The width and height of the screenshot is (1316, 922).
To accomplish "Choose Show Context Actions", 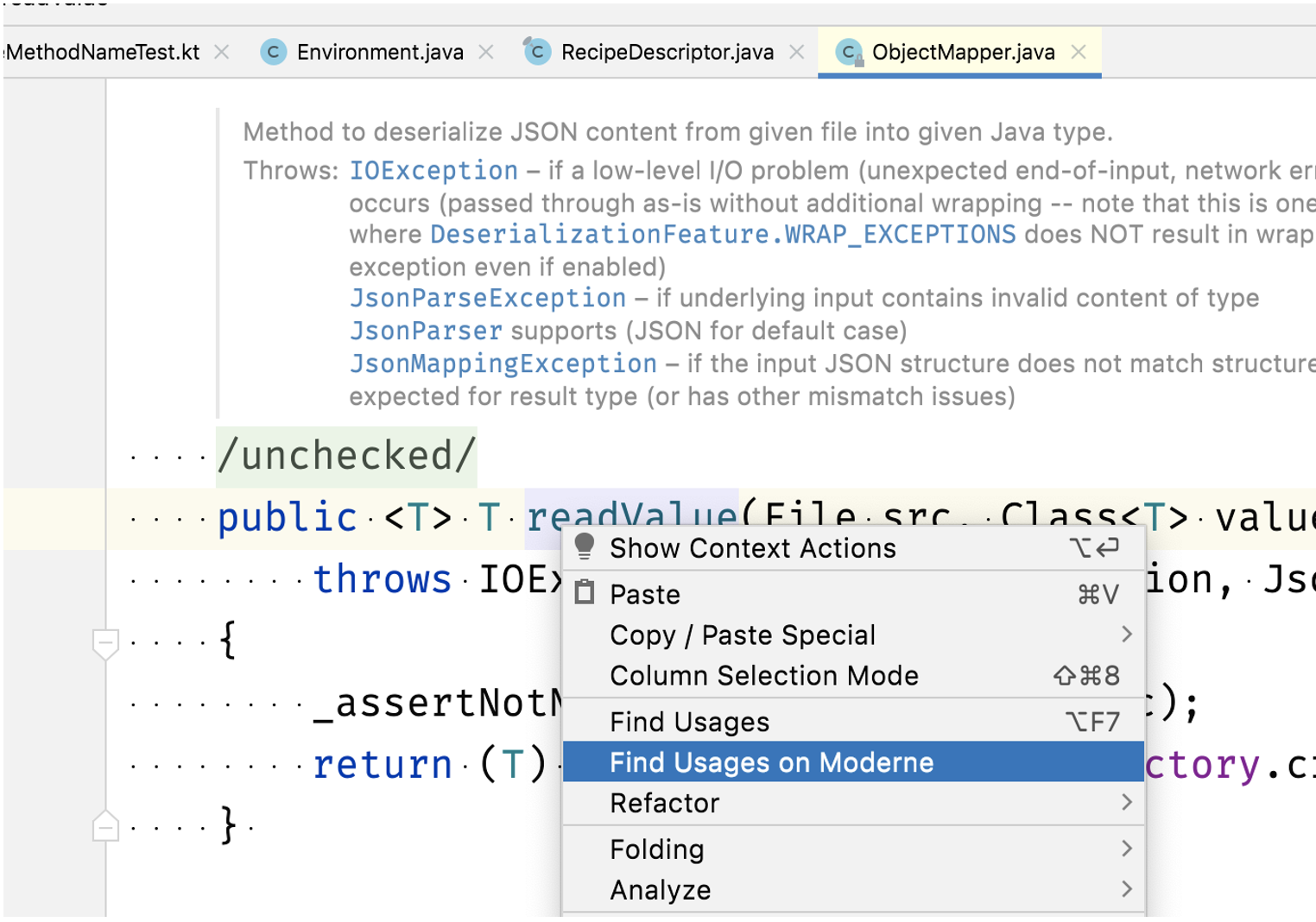I will tap(853, 548).
